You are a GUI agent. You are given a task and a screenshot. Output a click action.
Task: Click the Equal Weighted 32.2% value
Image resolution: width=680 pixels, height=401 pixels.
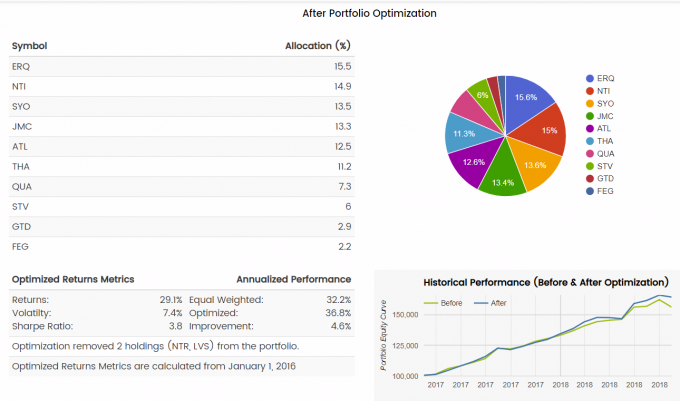click(x=338, y=300)
